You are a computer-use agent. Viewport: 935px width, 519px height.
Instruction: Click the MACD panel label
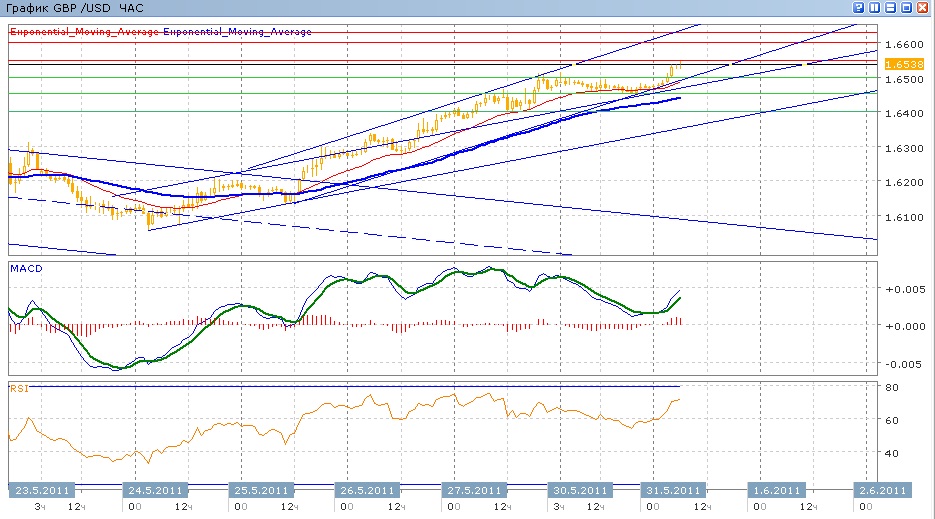click(26, 268)
